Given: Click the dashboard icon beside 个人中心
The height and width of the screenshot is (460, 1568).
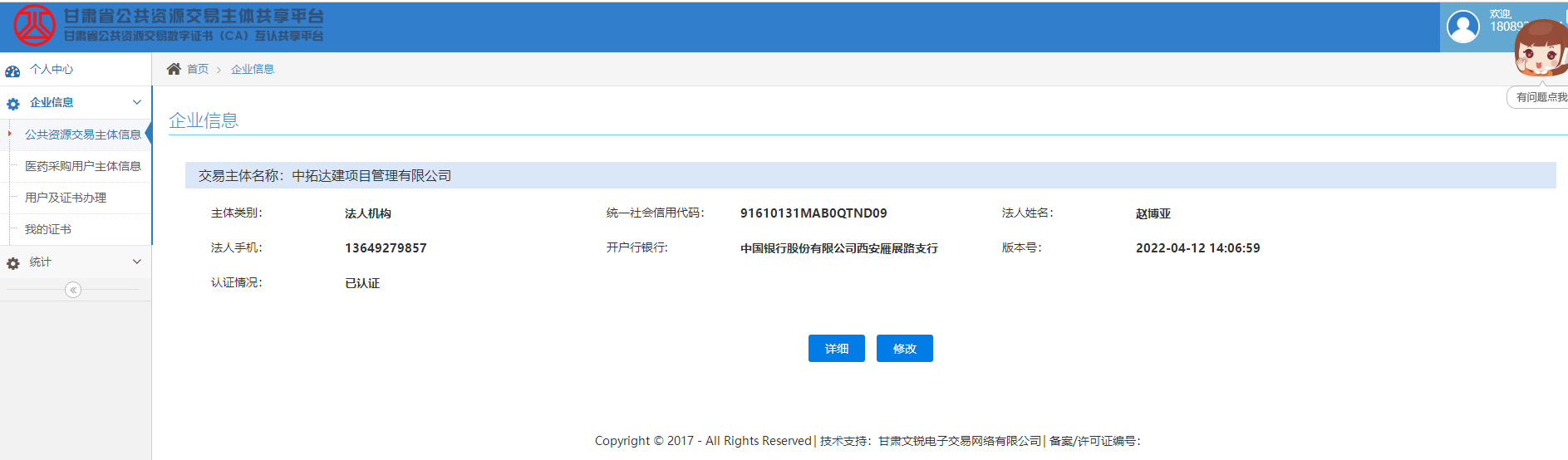Looking at the screenshot, I should point(12,71).
